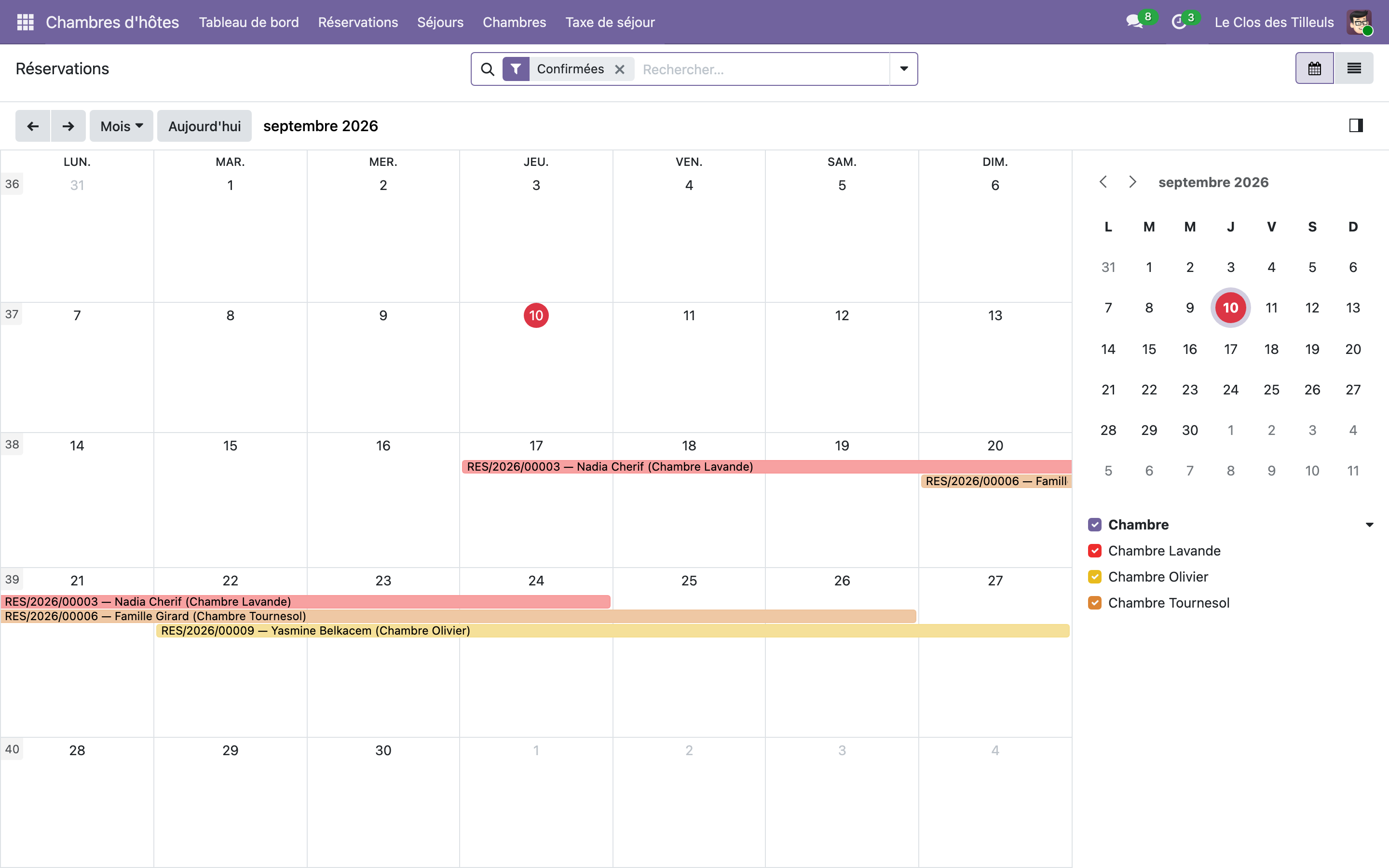Toggle Chambre Lavande checkbox
The height and width of the screenshot is (868, 1389).
[1094, 551]
